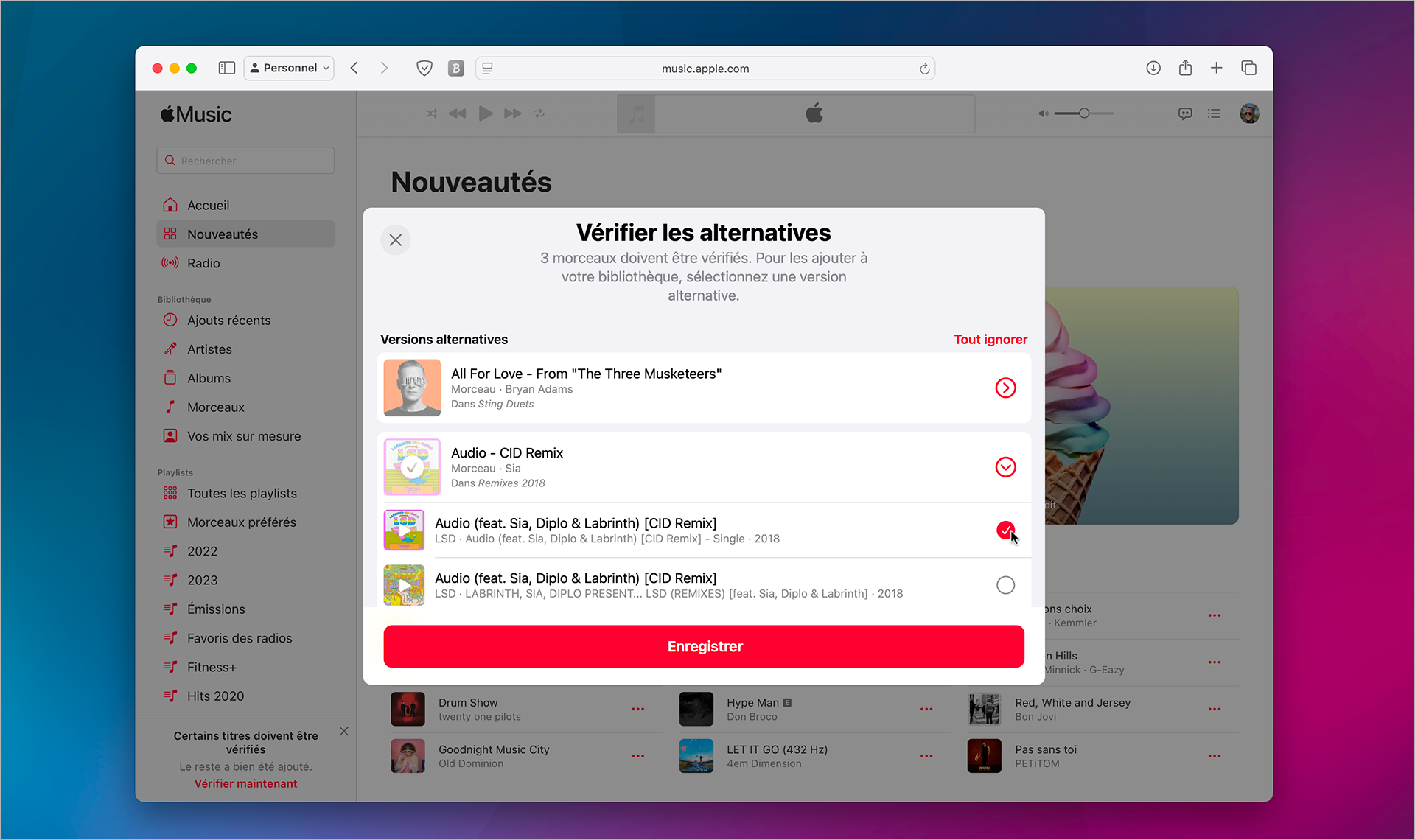Viewport: 1415px width, 840px height.
Task: Open Vos mix sur mesure
Action: (245, 436)
